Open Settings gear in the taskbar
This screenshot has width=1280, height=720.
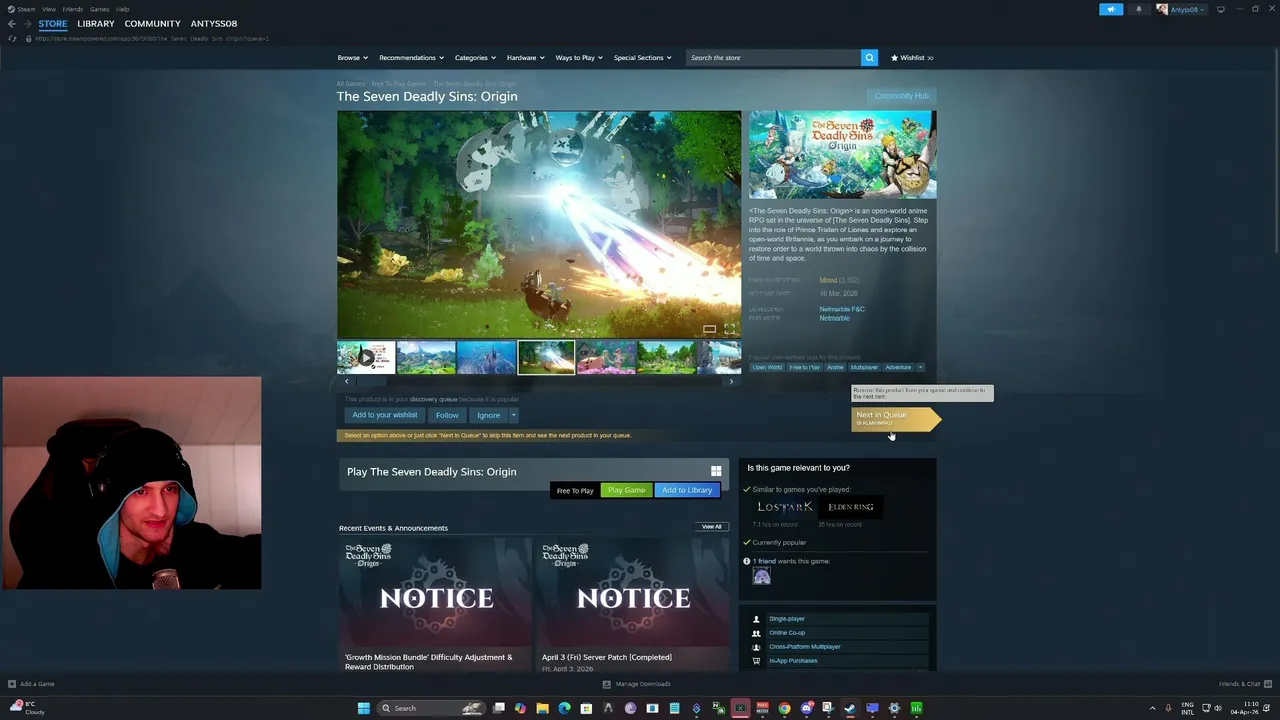(x=894, y=708)
